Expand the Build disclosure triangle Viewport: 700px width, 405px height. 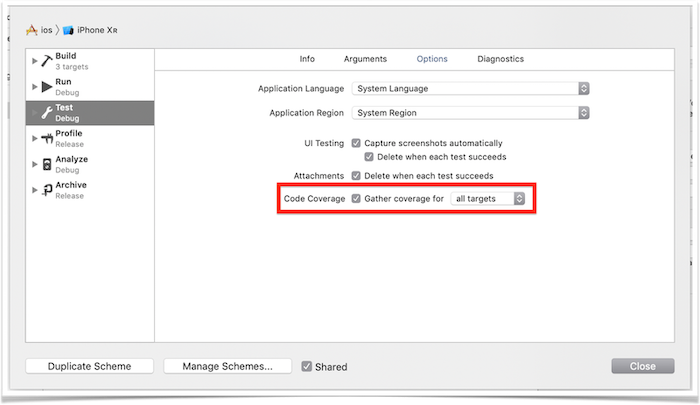point(34,61)
